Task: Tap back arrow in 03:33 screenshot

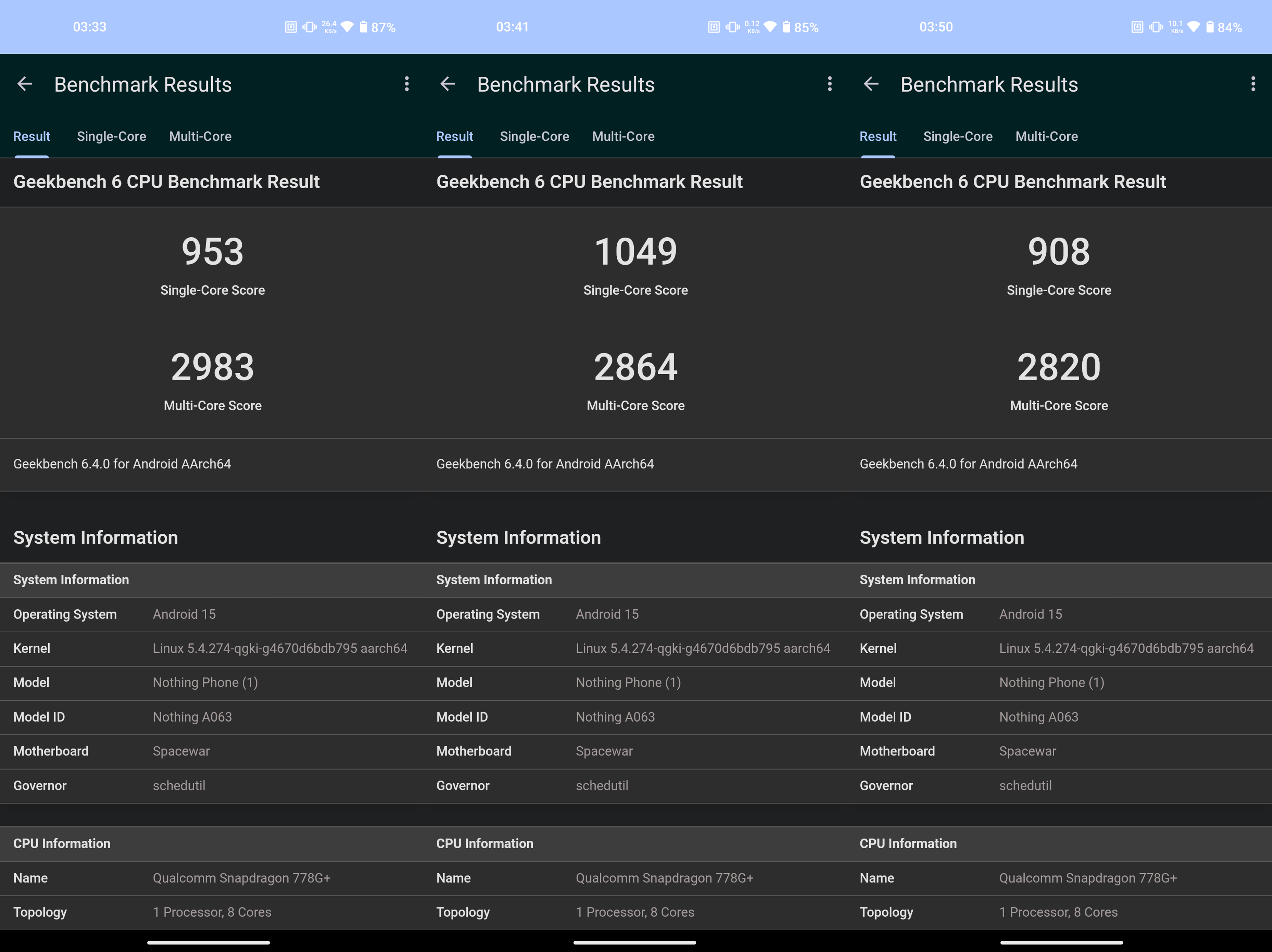Action: (25, 85)
